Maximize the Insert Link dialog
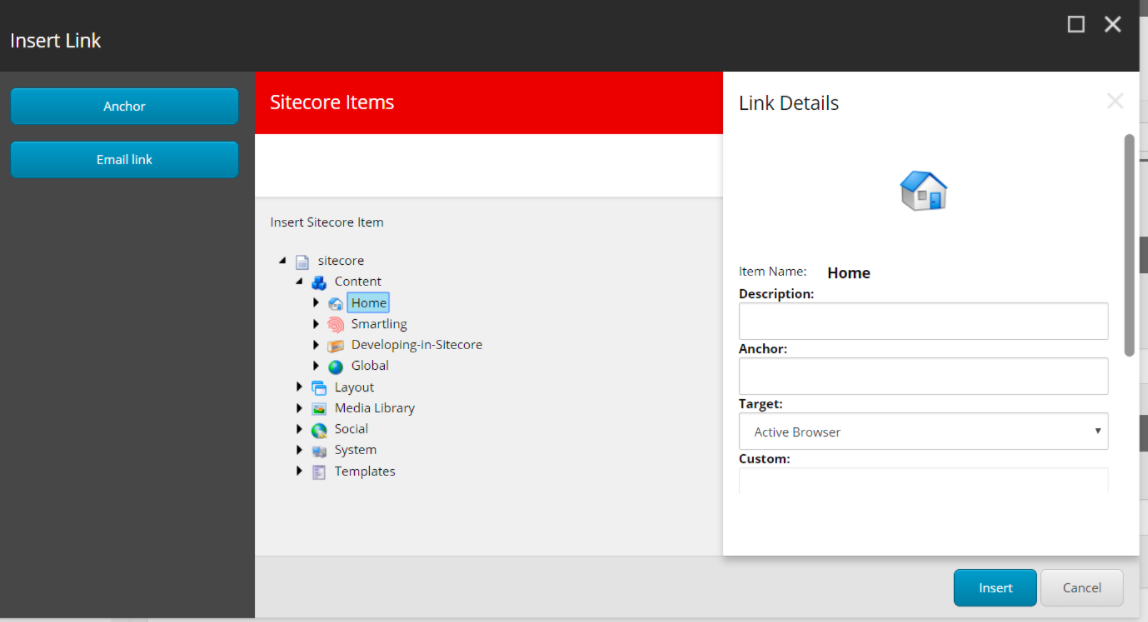 pos(1076,24)
